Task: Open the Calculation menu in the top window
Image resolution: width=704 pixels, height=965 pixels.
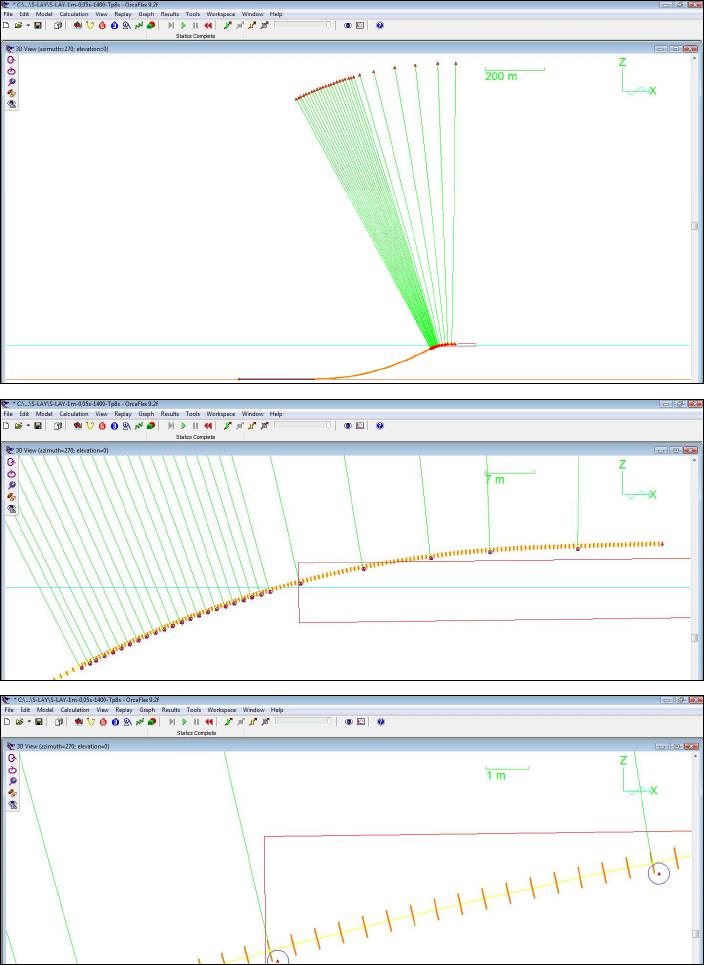Action: (74, 14)
